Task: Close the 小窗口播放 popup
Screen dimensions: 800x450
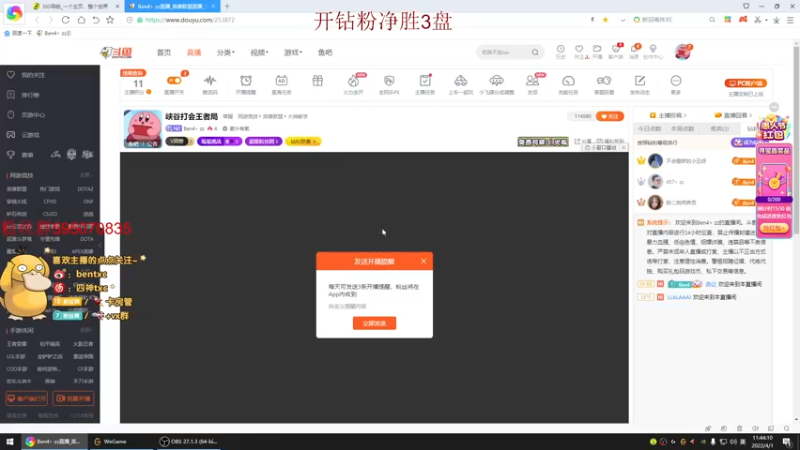Action: click(623, 147)
